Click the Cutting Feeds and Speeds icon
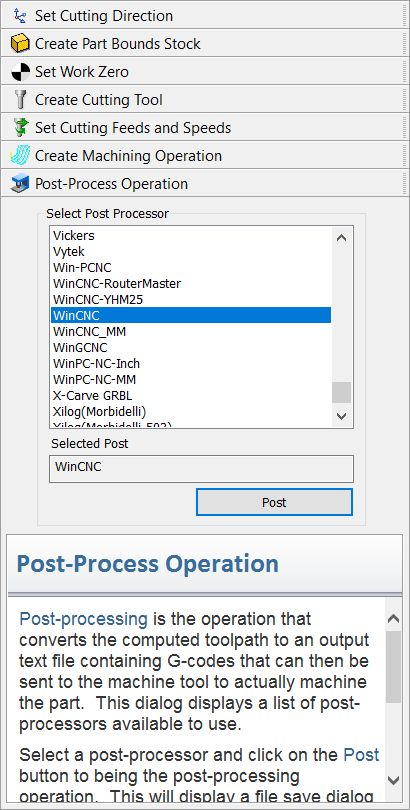This screenshot has height=810, width=410. pyautogui.click(x=20, y=127)
